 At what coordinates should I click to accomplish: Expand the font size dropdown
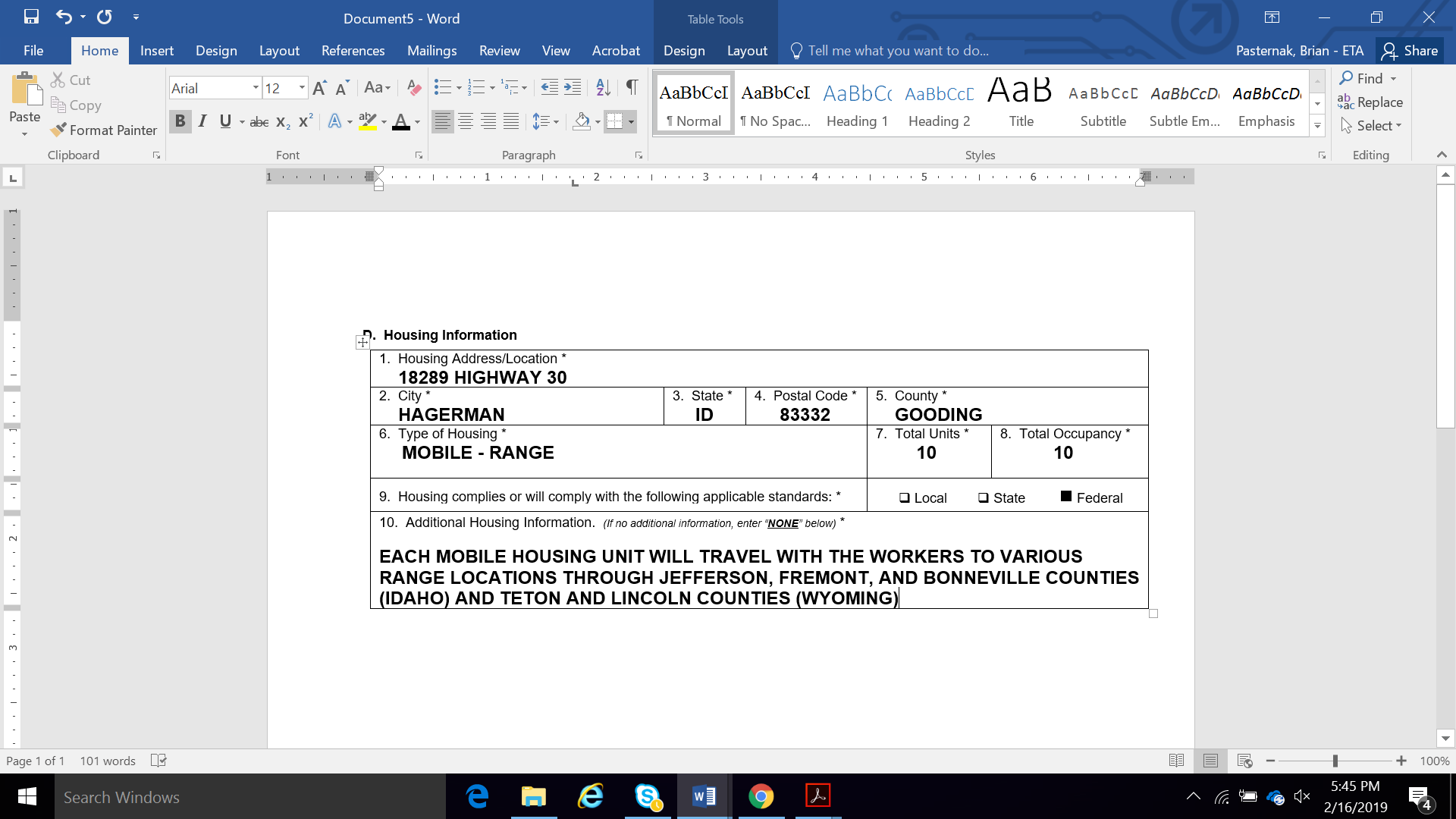302,88
